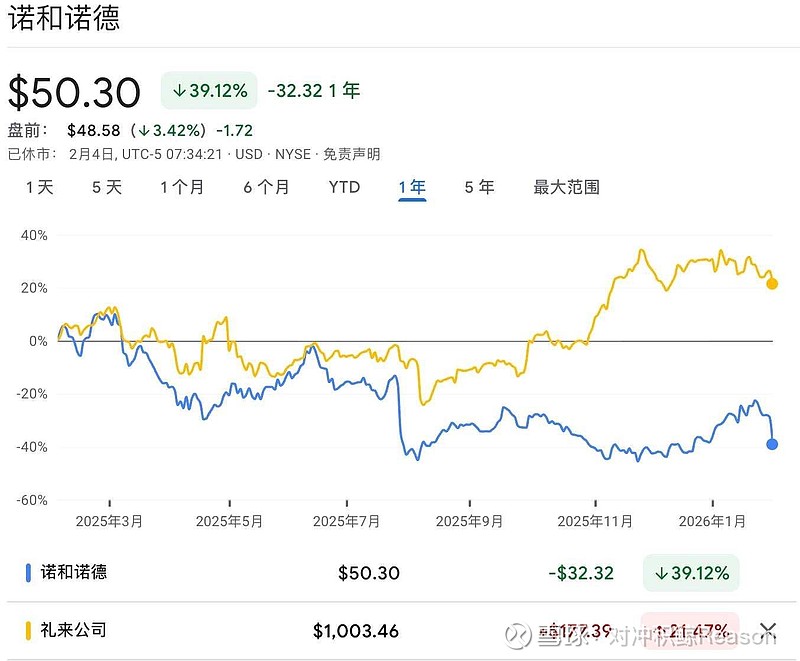The width and height of the screenshot is (800, 661).
Task: Open the 礼来公司 stock entry
Action: point(74,630)
